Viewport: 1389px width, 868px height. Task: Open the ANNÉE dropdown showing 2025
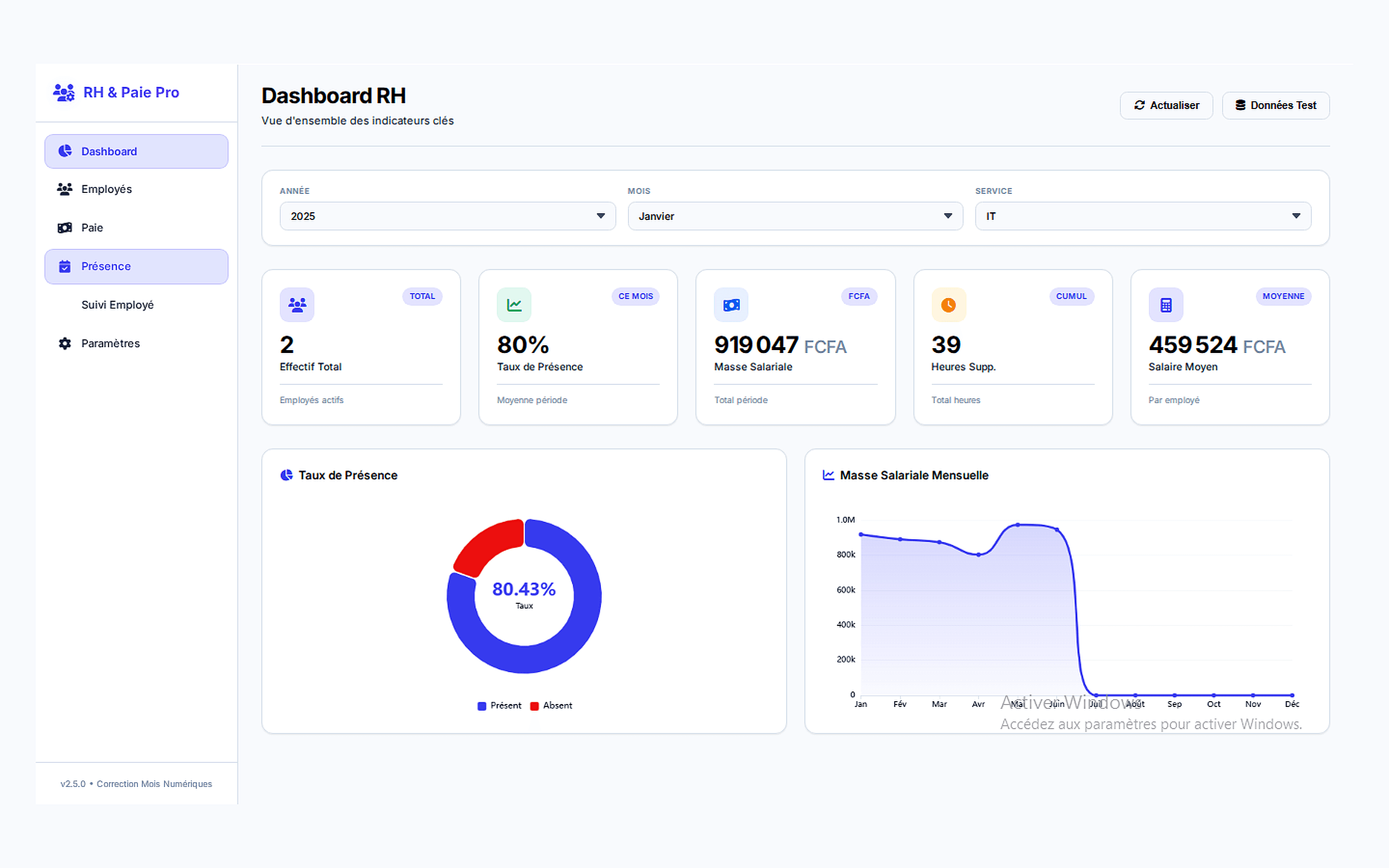447,216
